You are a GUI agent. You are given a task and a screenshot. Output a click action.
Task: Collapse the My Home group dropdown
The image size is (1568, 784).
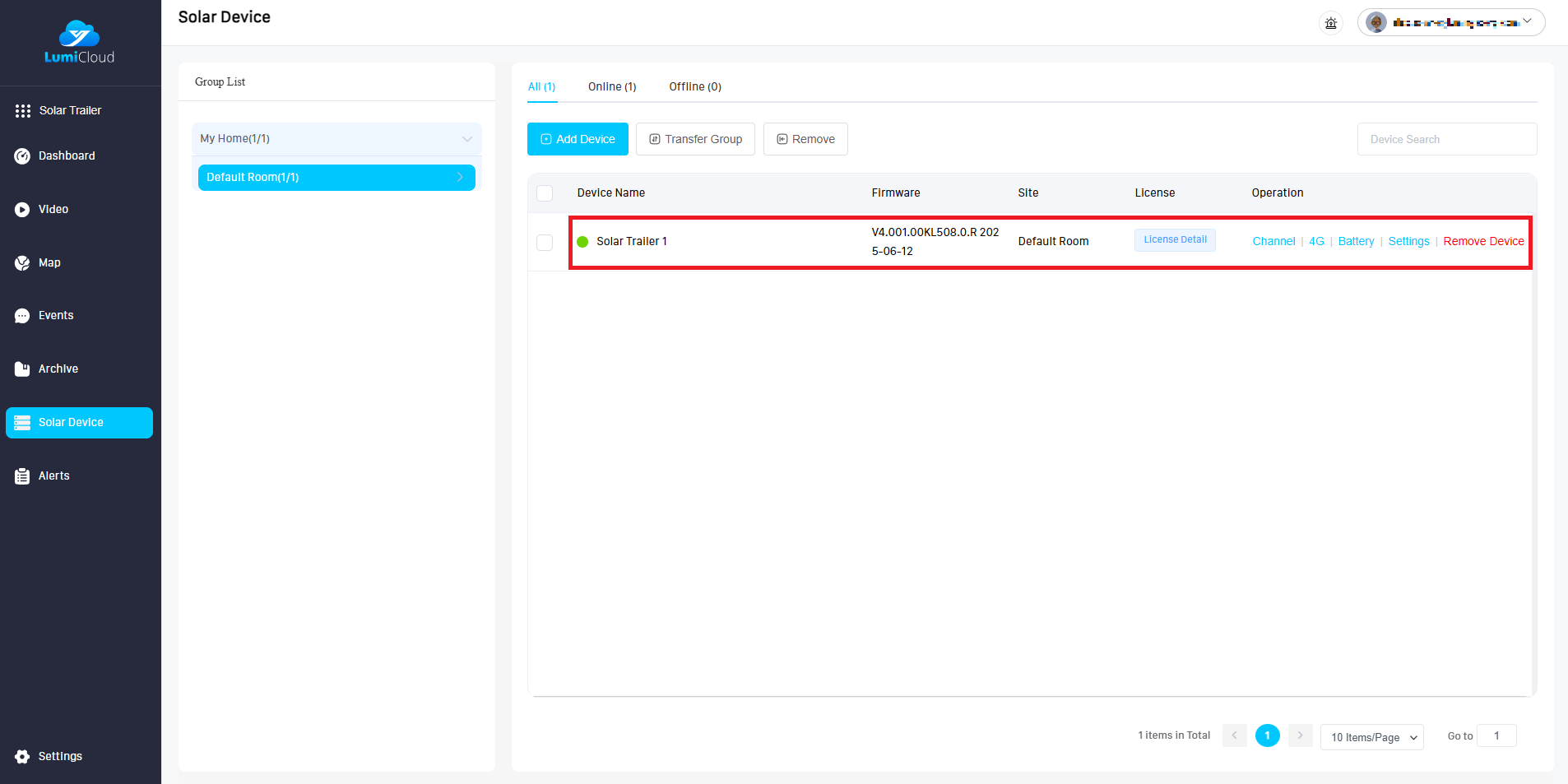pos(466,139)
